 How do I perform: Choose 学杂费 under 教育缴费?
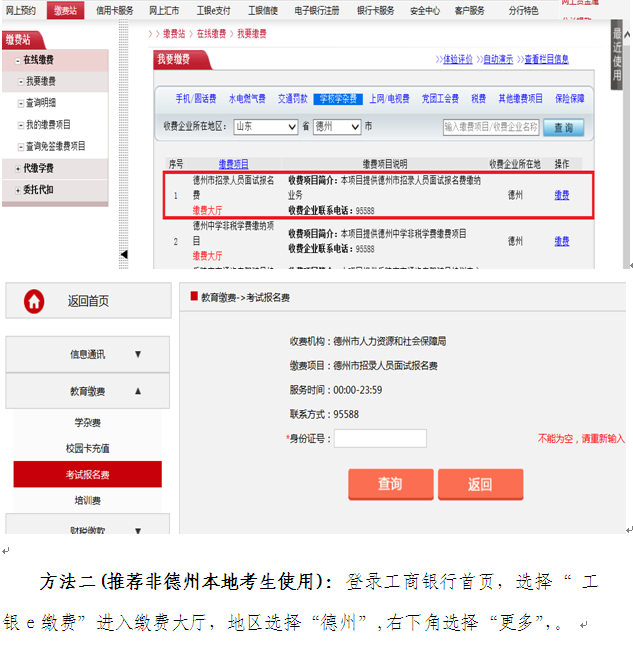pyautogui.click(x=88, y=423)
